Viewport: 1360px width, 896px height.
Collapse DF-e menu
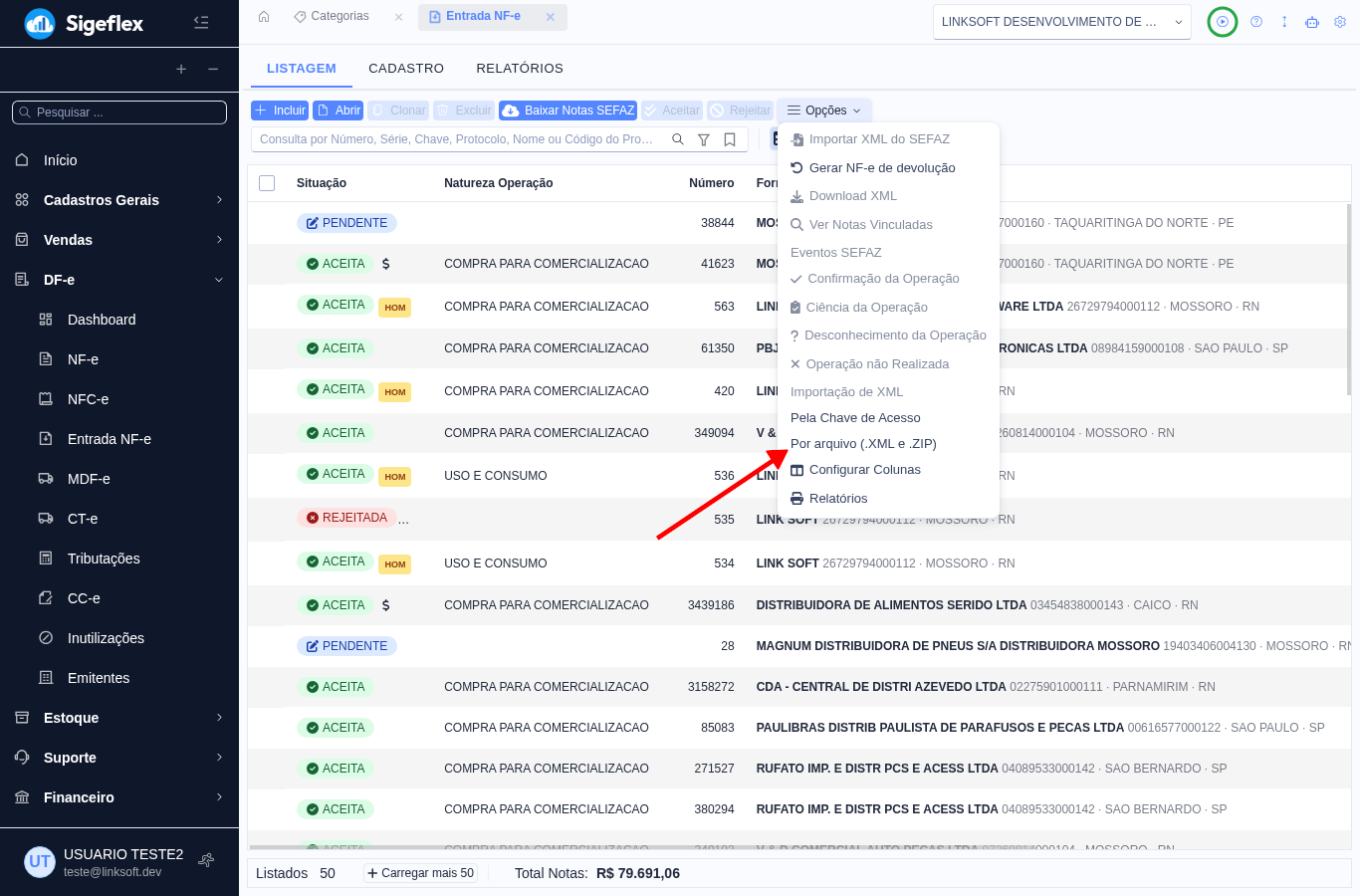point(119,280)
